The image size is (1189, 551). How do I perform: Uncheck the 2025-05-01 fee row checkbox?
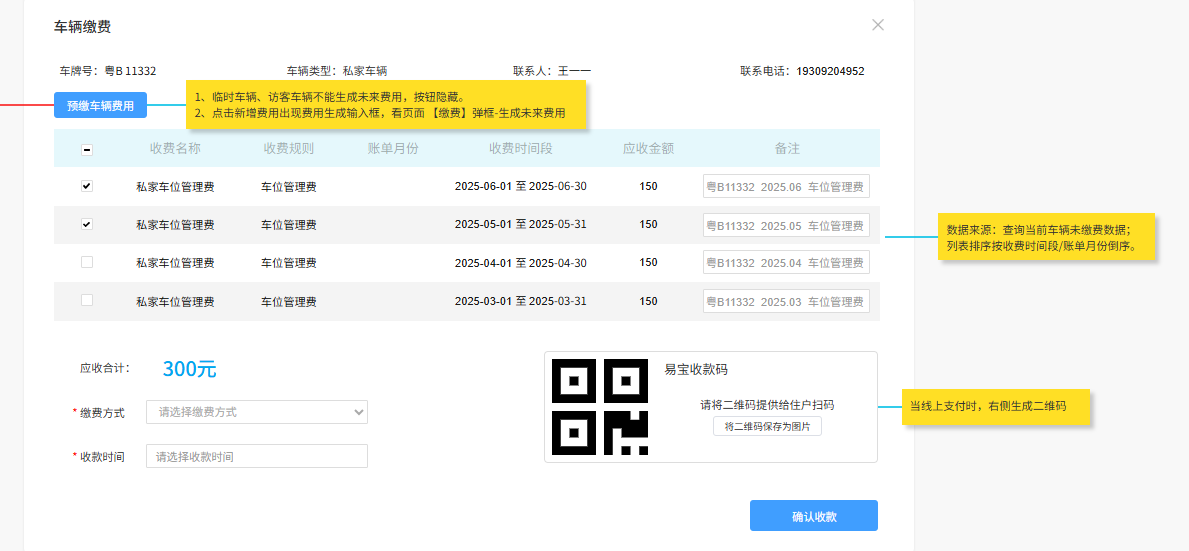click(x=87, y=224)
